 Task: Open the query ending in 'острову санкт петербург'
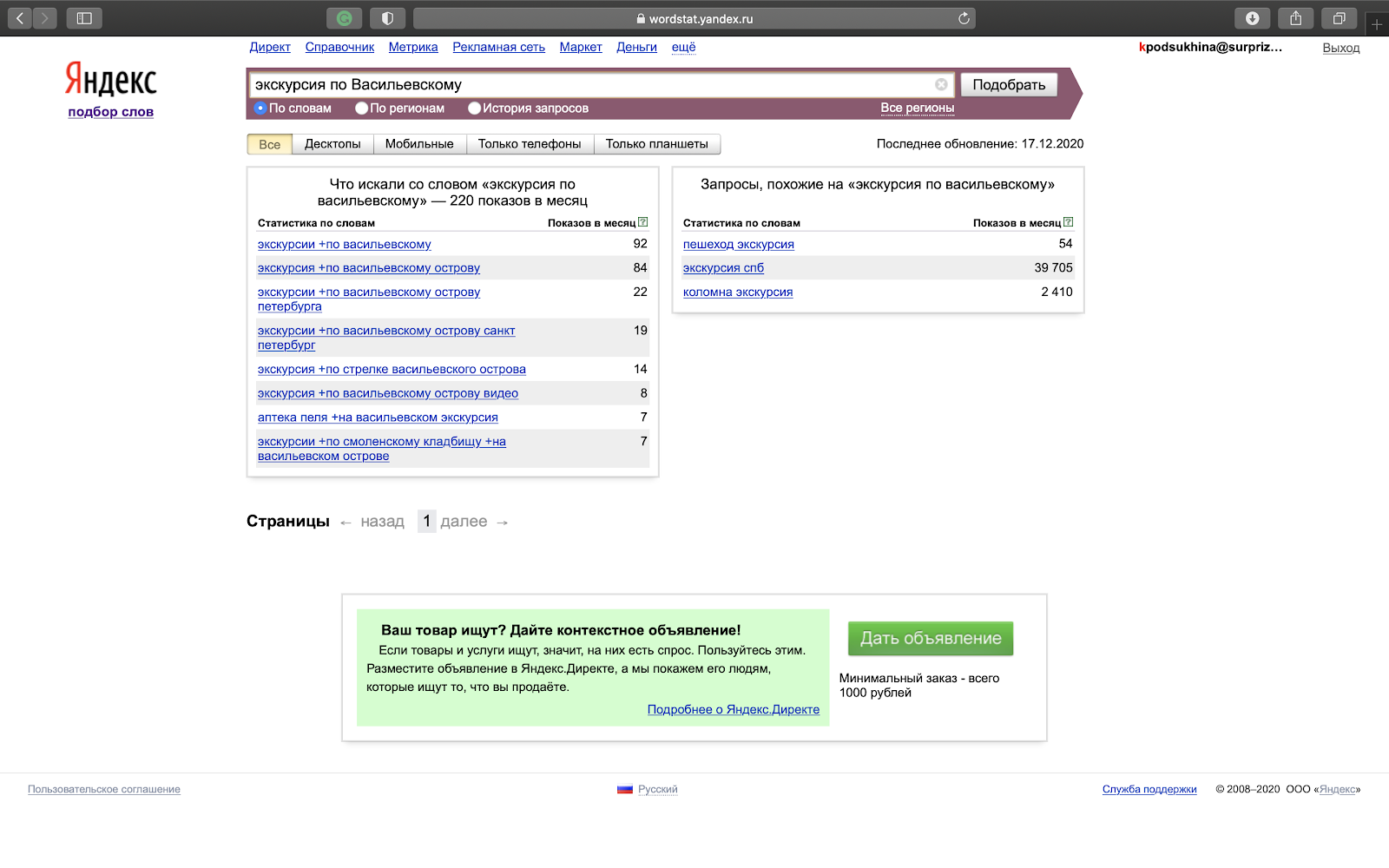(x=386, y=337)
